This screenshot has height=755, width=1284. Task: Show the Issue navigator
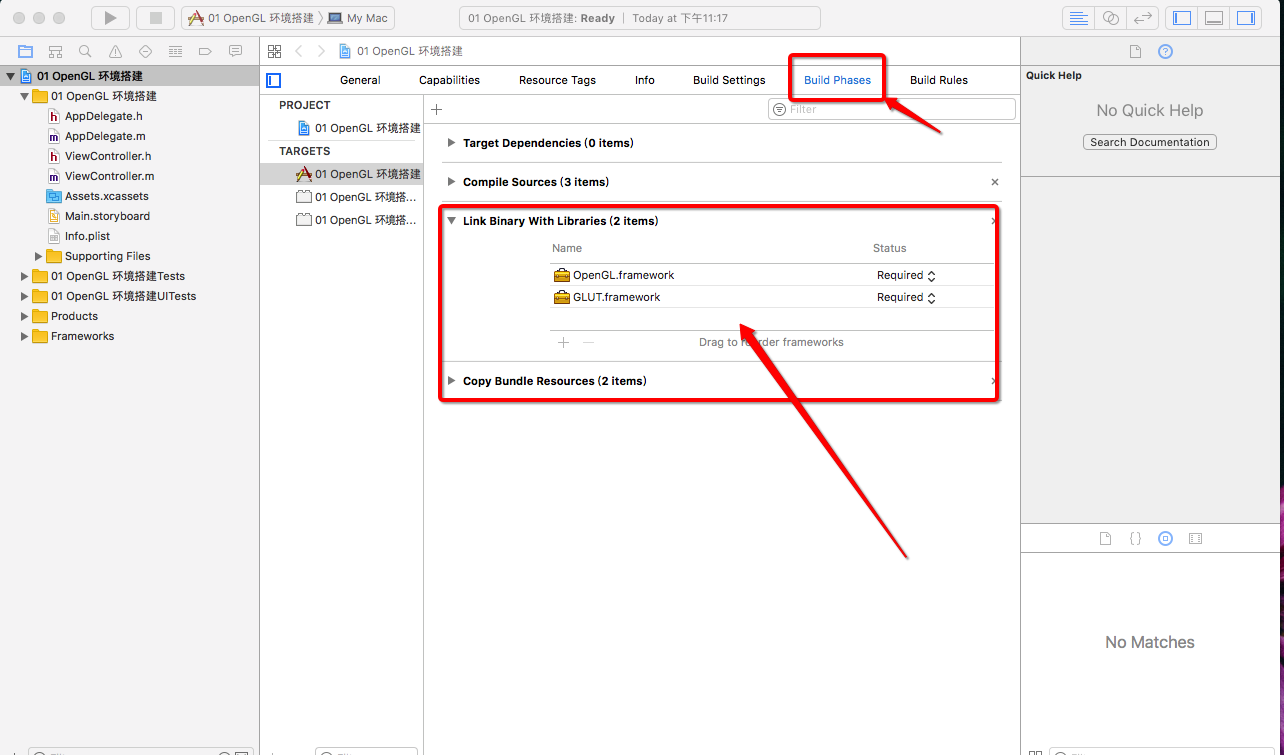[116, 51]
